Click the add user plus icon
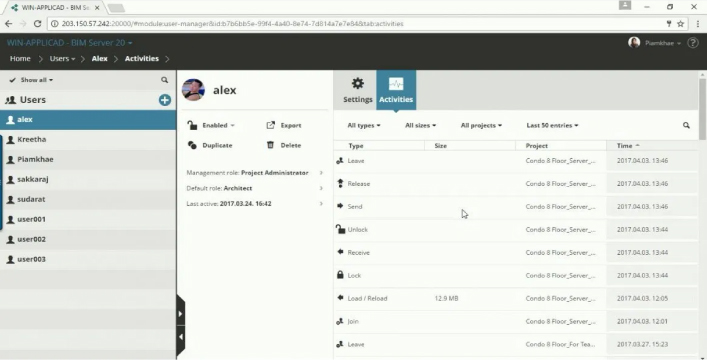 [165, 100]
